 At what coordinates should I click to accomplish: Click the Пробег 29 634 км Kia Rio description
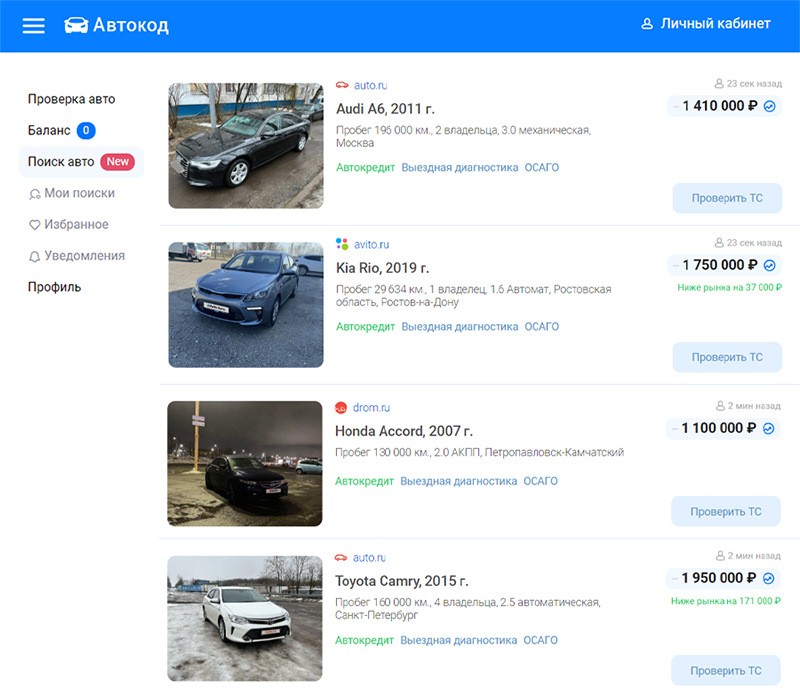coord(473,295)
